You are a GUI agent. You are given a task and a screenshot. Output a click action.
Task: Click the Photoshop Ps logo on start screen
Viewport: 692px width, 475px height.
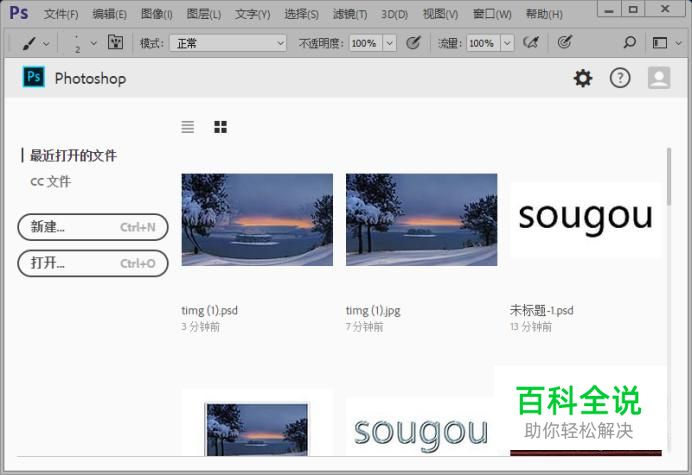click(x=34, y=77)
